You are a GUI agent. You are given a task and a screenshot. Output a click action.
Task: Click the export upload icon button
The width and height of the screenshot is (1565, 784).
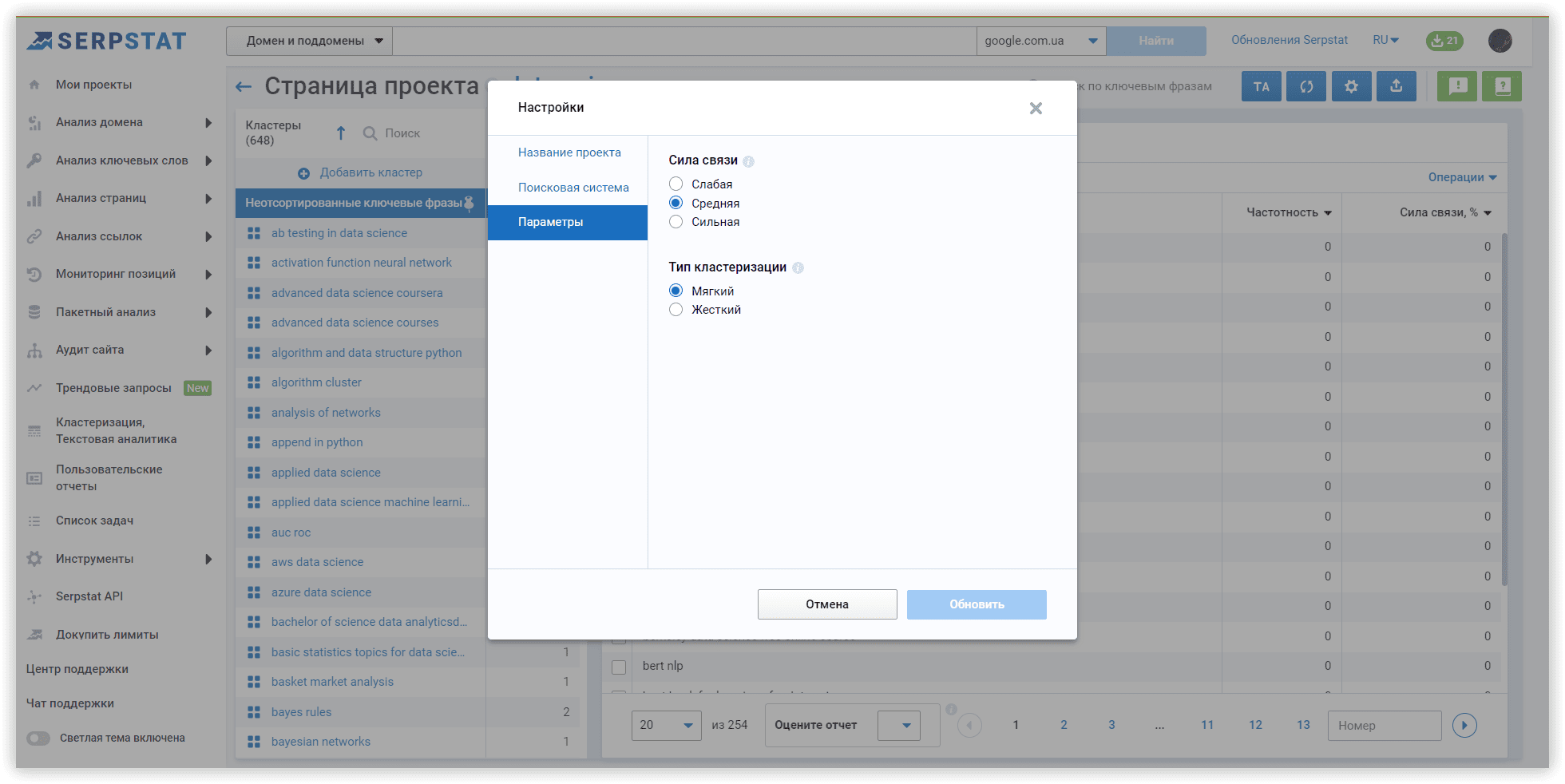pos(1396,86)
